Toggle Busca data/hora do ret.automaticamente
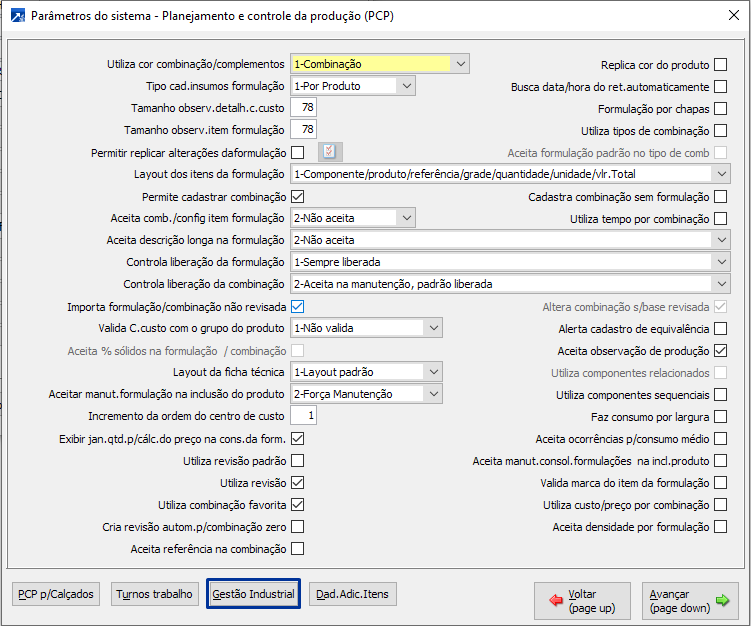 (720, 86)
